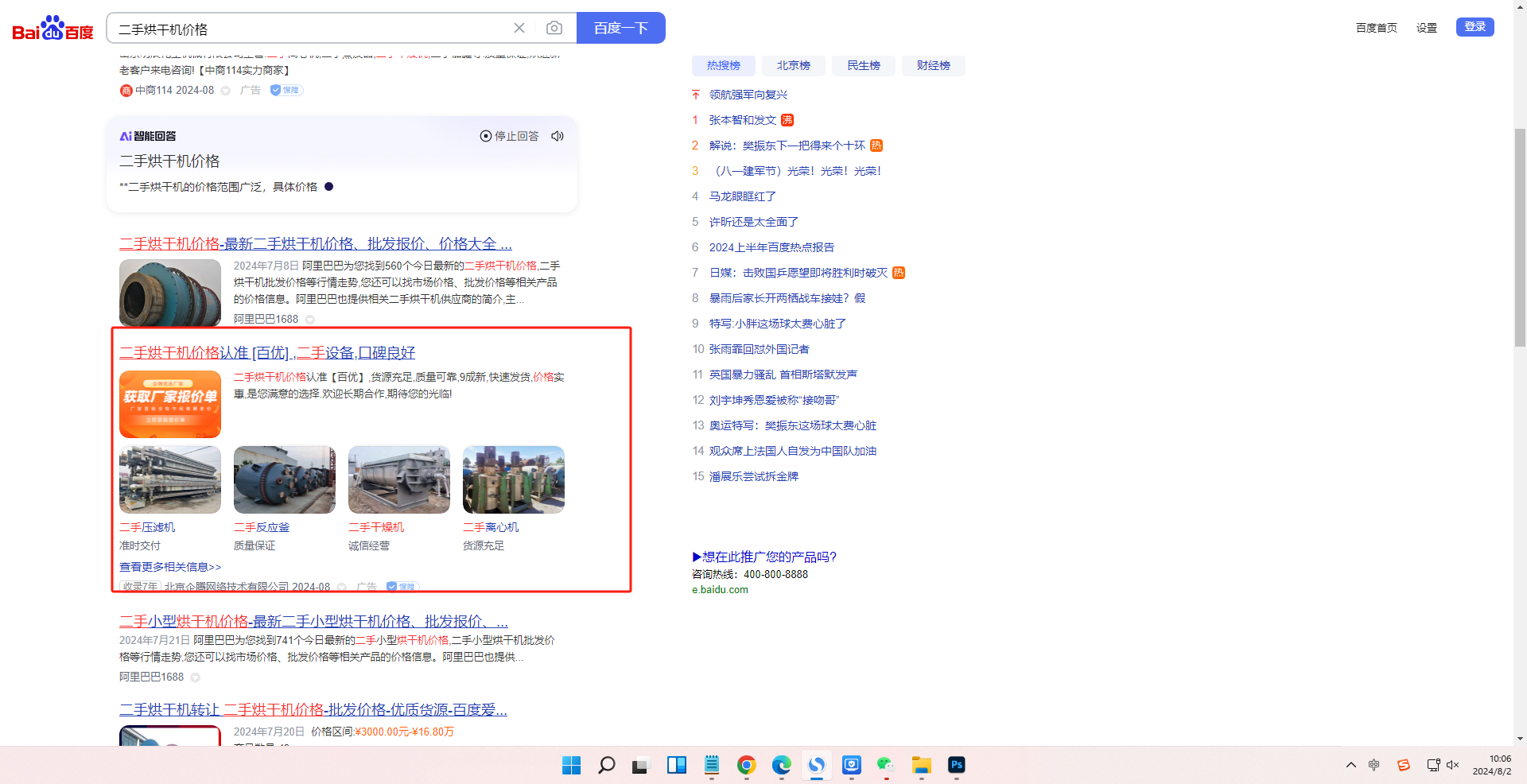Mute or unmute system volume icon
The image size is (1527, 784).
tap(1452, 765)
